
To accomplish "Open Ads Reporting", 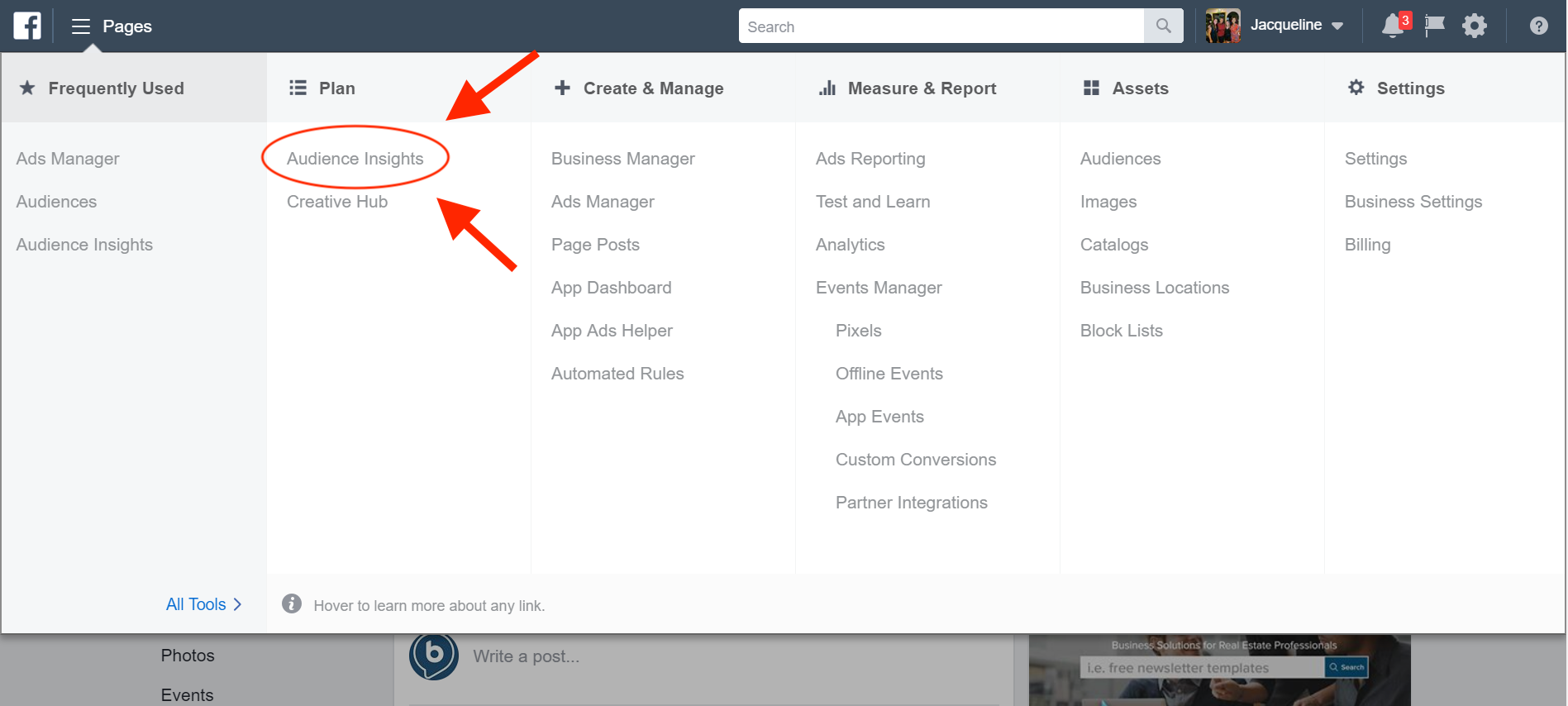I will [870, 159].
